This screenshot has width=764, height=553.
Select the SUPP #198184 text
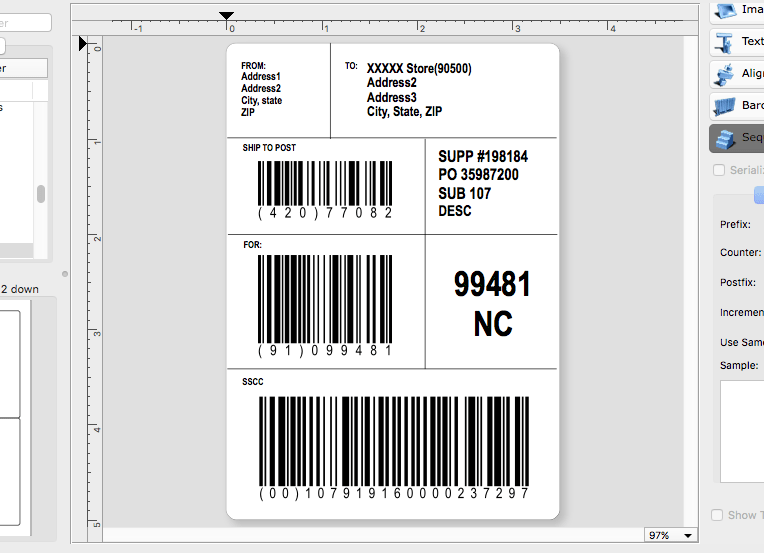click(x=483, y=156)
